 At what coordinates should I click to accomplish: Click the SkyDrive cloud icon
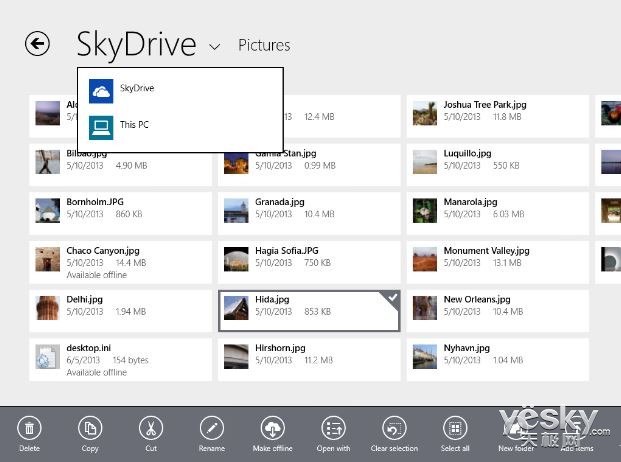[101, 91]
